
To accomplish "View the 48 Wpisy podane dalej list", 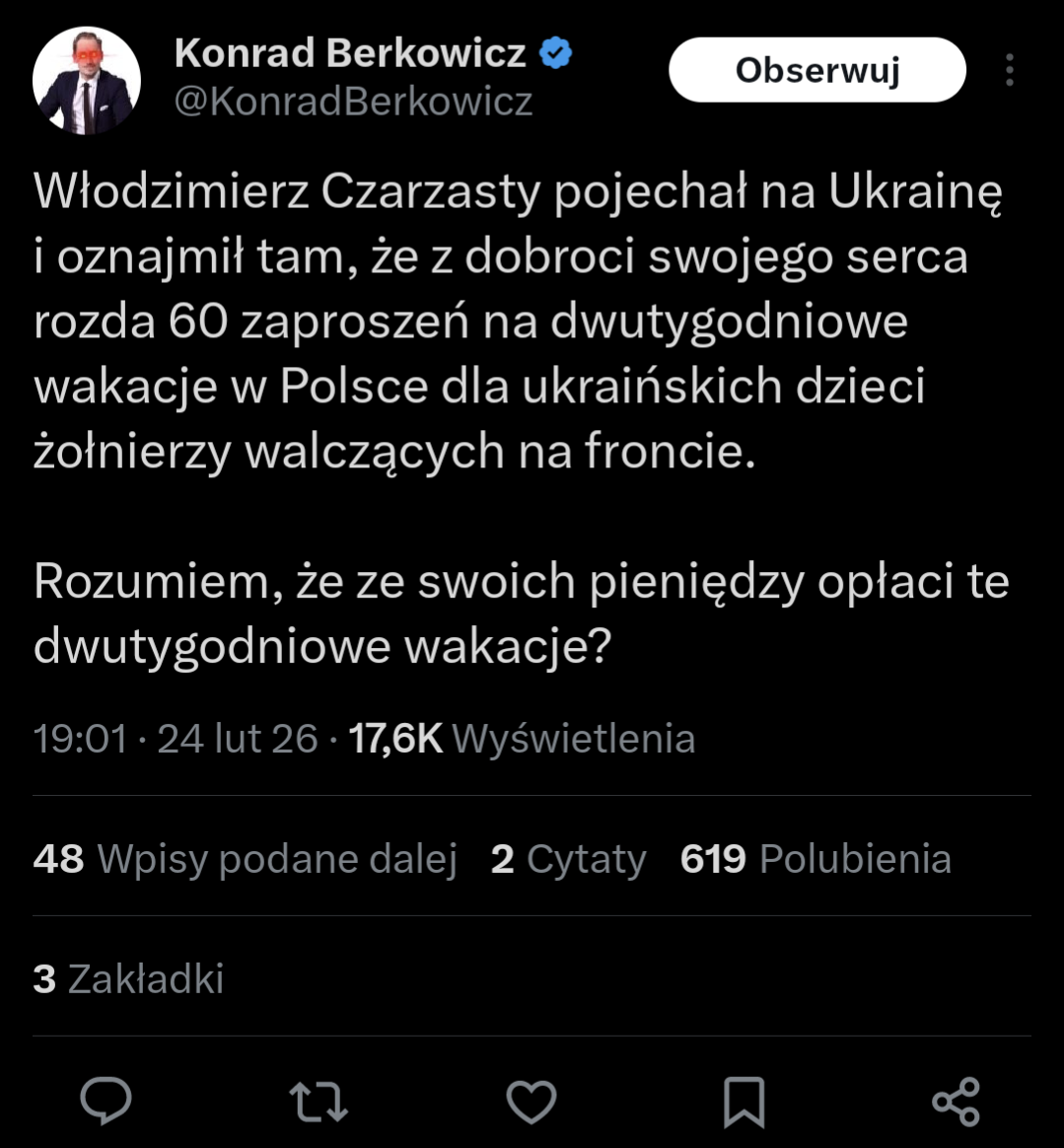I will click(245, 859).
